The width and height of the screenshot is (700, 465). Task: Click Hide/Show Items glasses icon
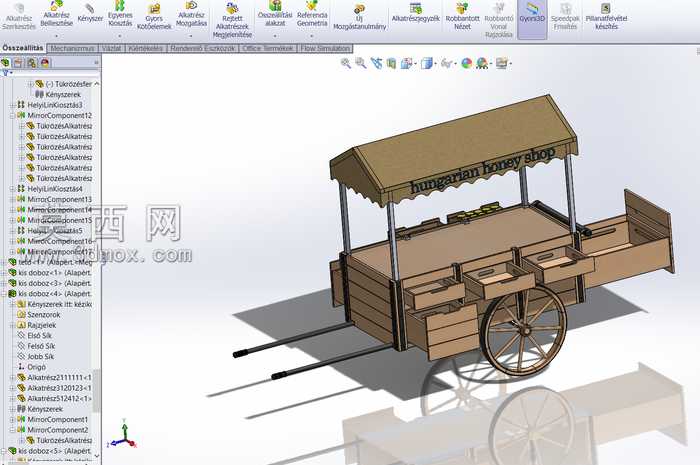(446, 63)
